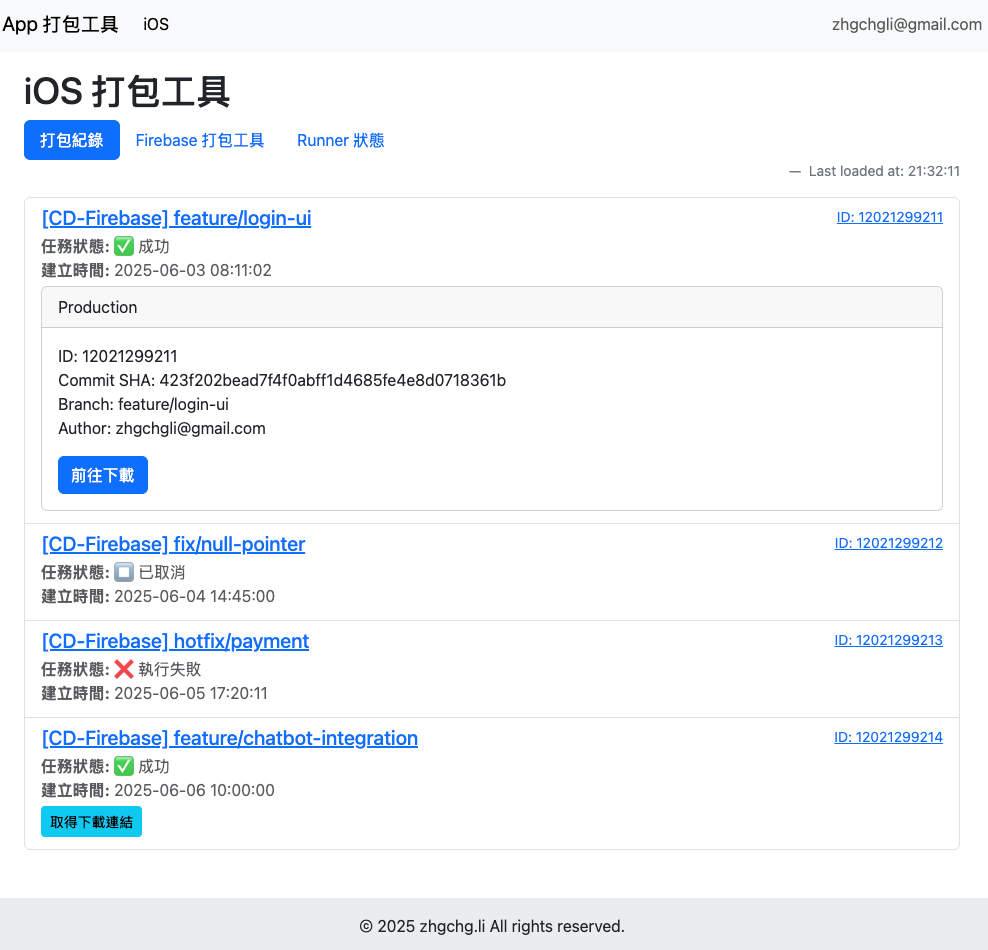Click the ID: 12021299211 text inside Production card
Viewport: 988px width, 950px height.
click(118, 357)
